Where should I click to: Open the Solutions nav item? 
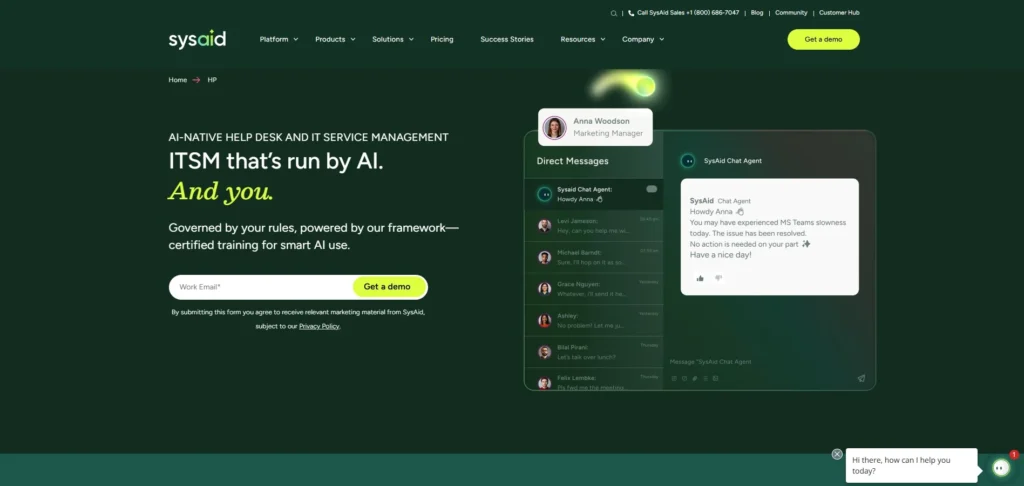[388, 39]
